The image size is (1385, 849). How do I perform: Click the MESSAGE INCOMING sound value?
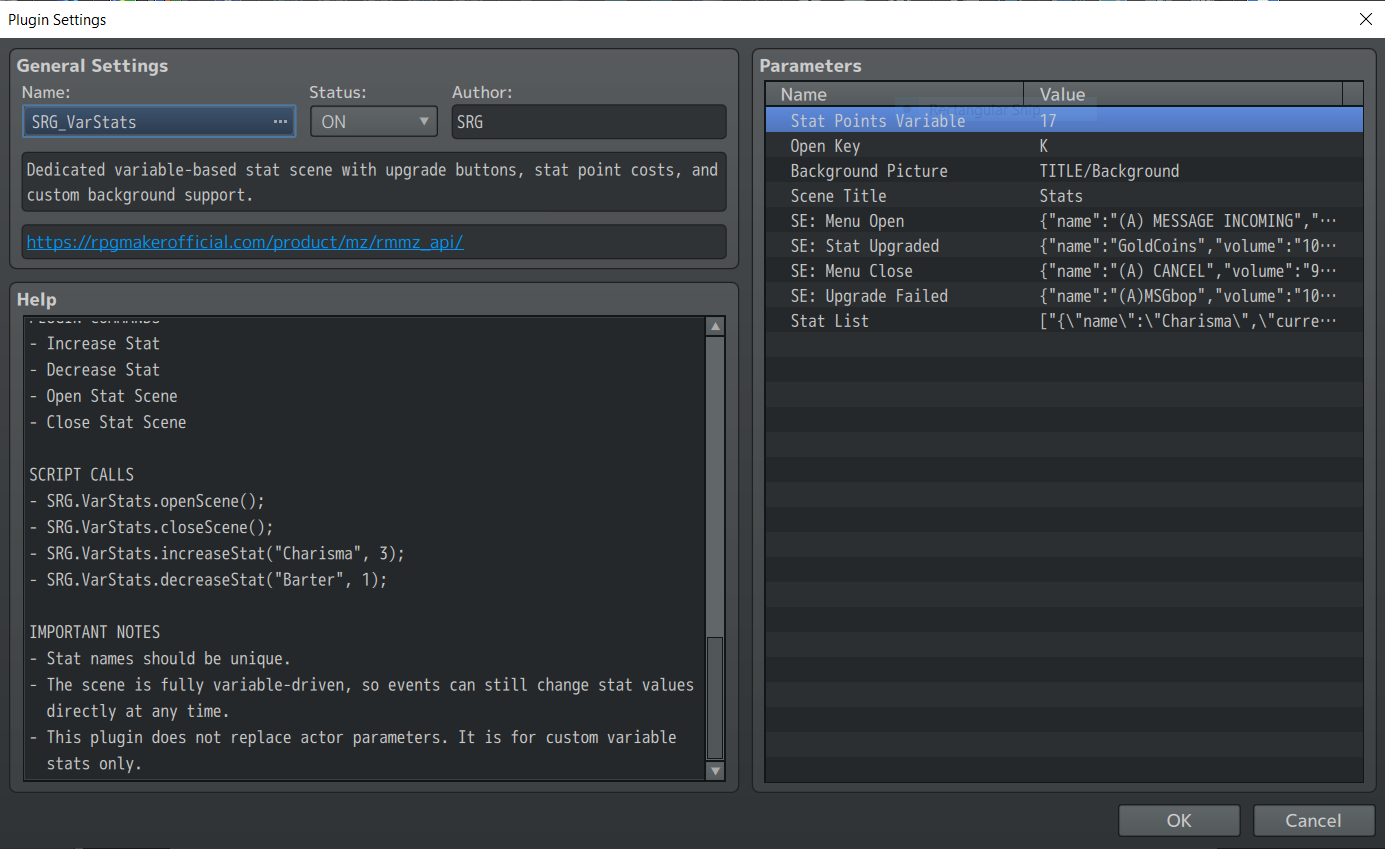[x=1187, y=221]
